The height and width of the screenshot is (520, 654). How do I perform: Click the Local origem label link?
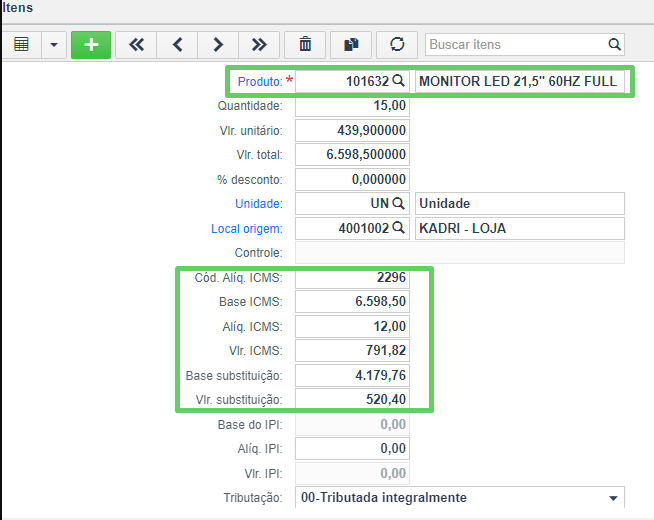247,229
